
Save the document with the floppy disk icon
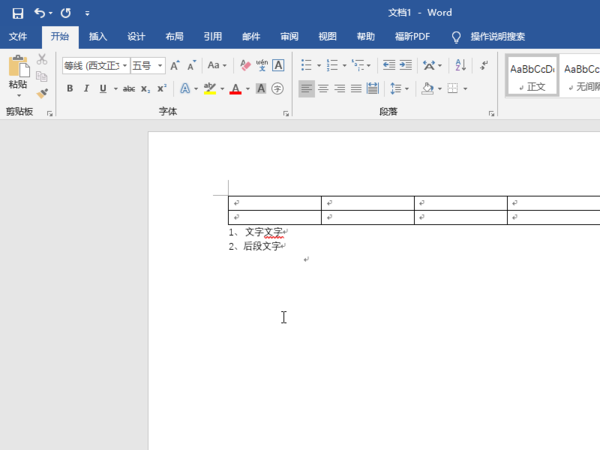[x=18, y=13]
